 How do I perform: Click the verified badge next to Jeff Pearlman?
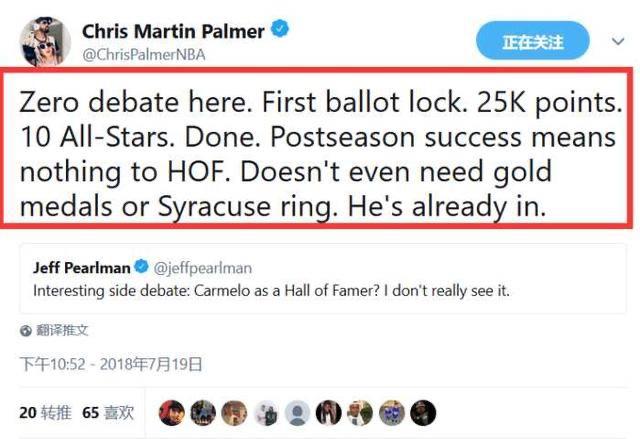142,268
